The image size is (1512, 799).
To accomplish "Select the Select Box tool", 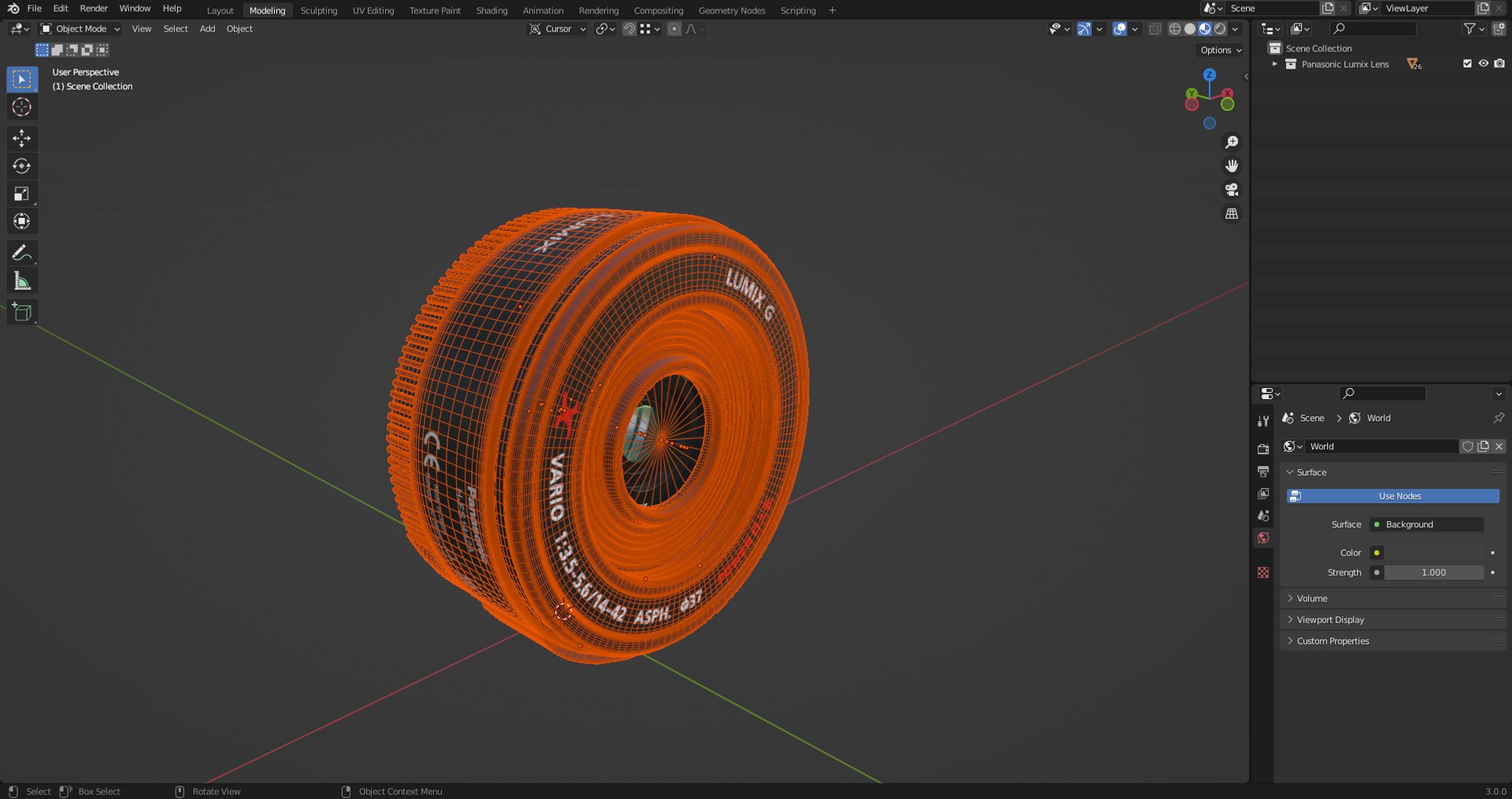I will tap(22, 80).
